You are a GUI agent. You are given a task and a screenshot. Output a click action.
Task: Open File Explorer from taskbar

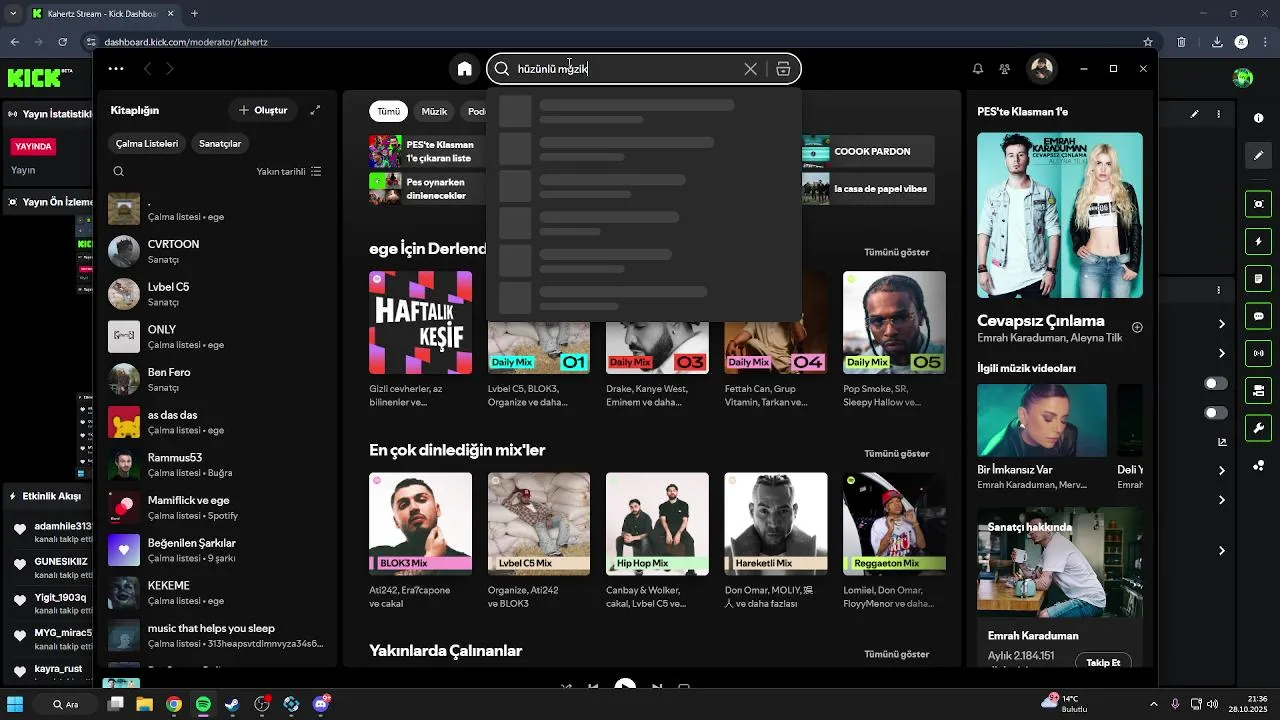coord(145,705)
